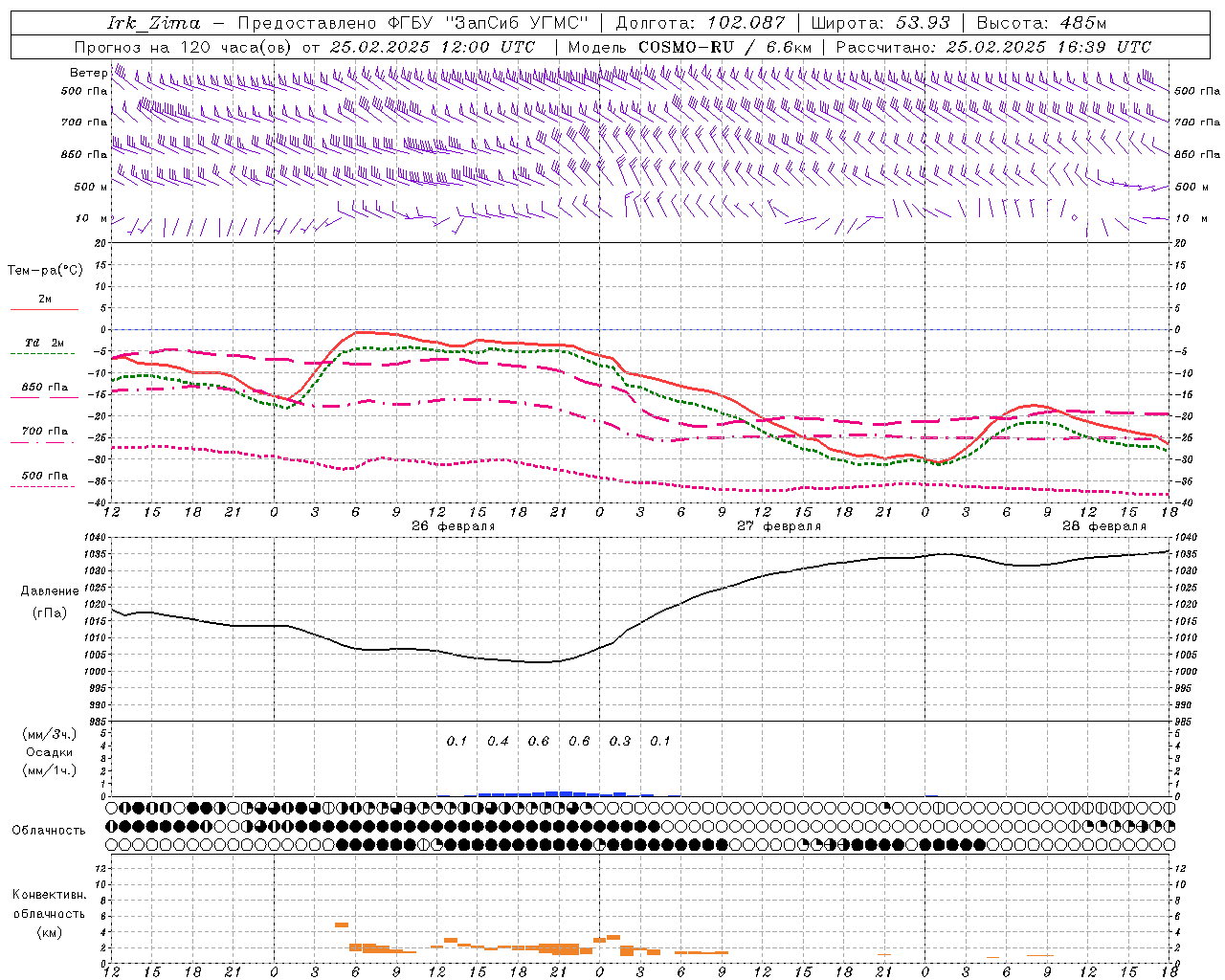
Task: Click the Irk_Zima station name in header
Action: tap(154, 23)
